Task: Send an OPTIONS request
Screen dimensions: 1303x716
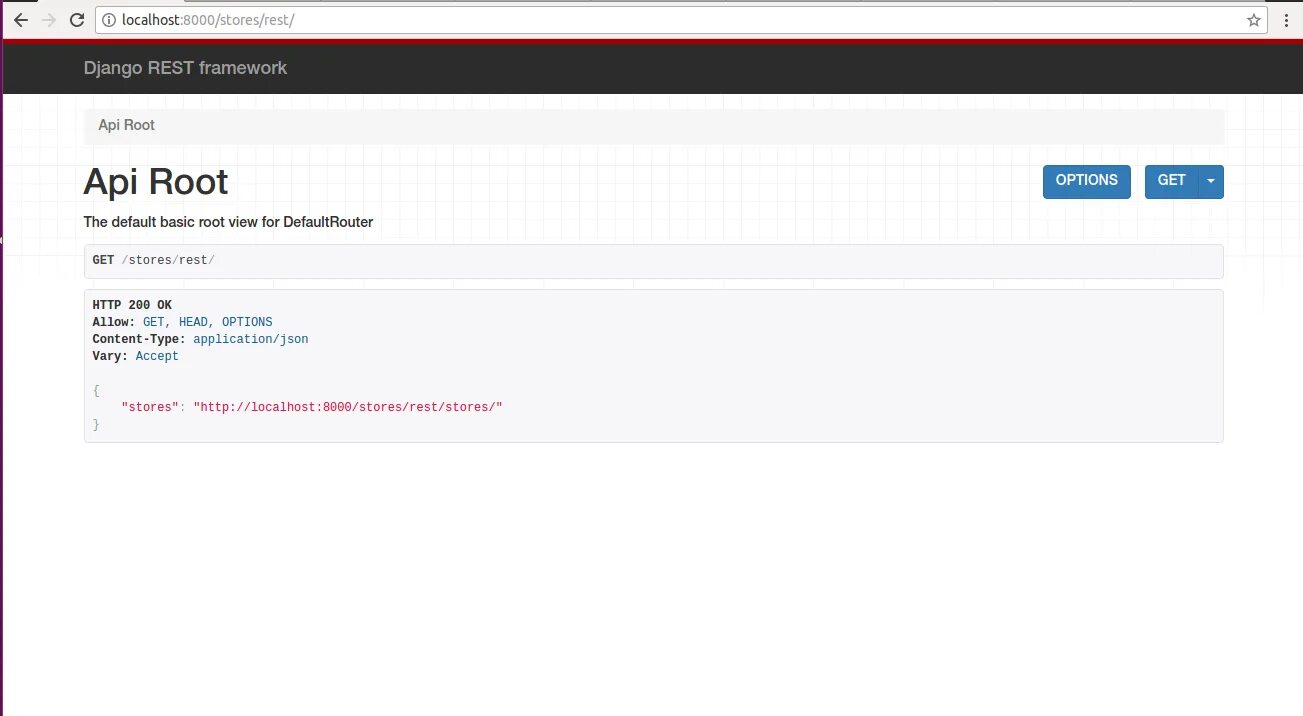Action: tap(1087, 181)
